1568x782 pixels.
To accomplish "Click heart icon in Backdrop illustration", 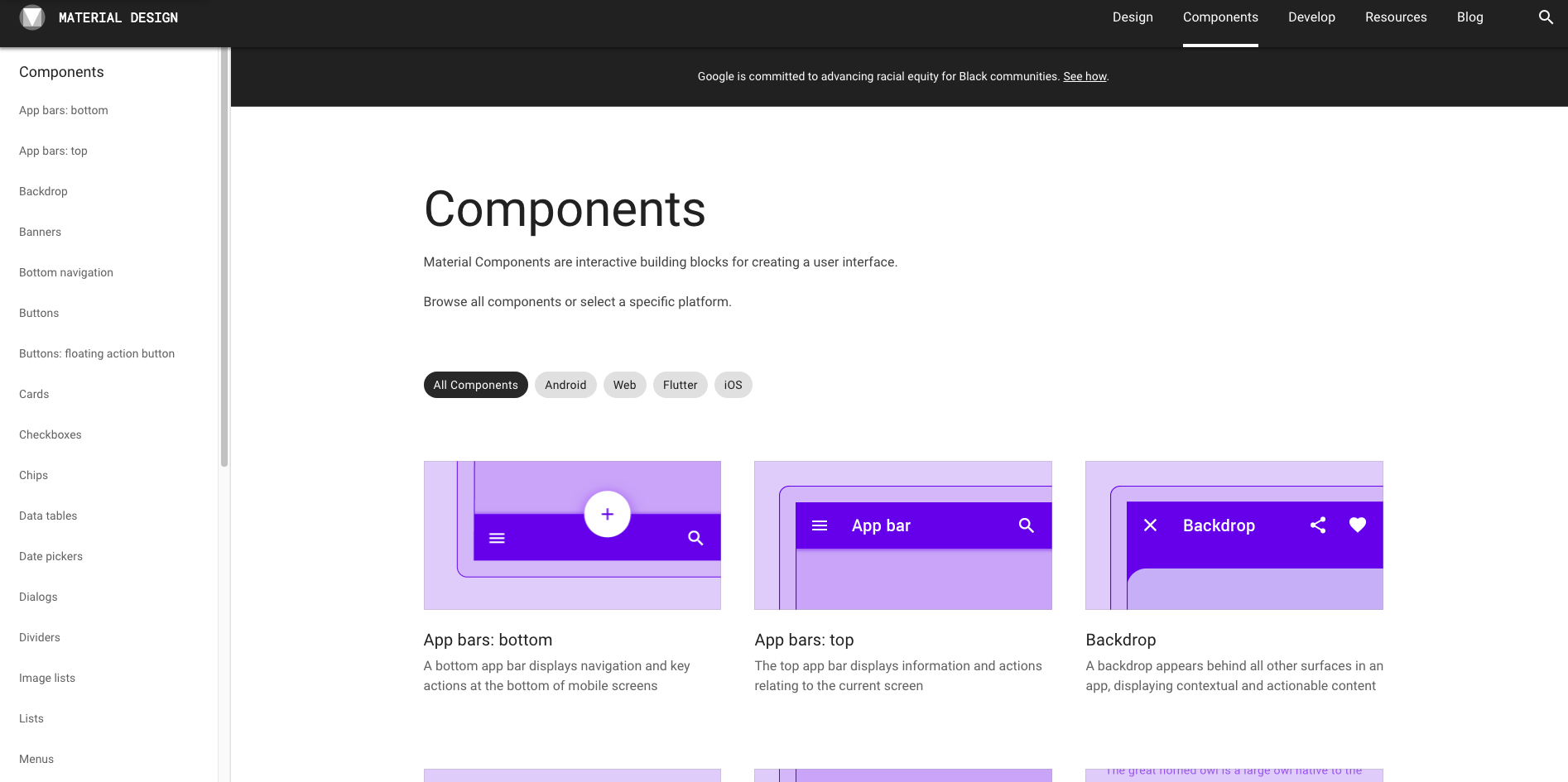I will (1358, 525).
